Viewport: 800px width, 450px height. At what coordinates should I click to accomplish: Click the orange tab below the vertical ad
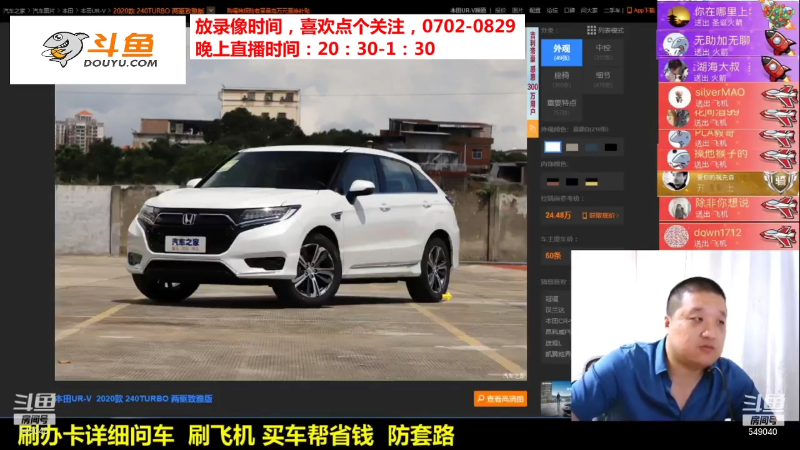pyautogui.click(x=532, y=129)
